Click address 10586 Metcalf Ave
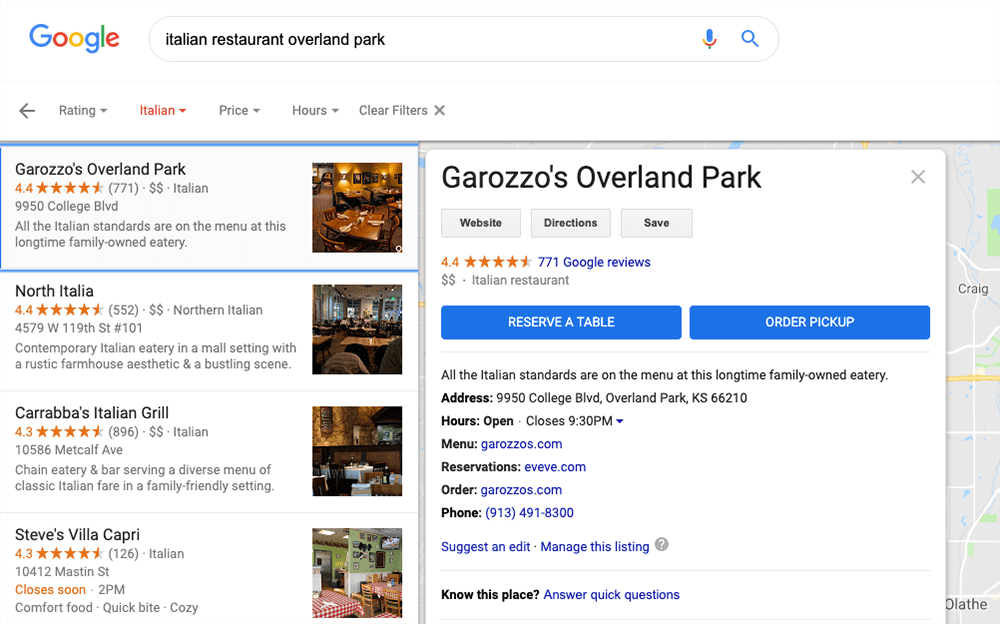The image size is (1000, 624). pyautogui.click(x=69, y=450)
